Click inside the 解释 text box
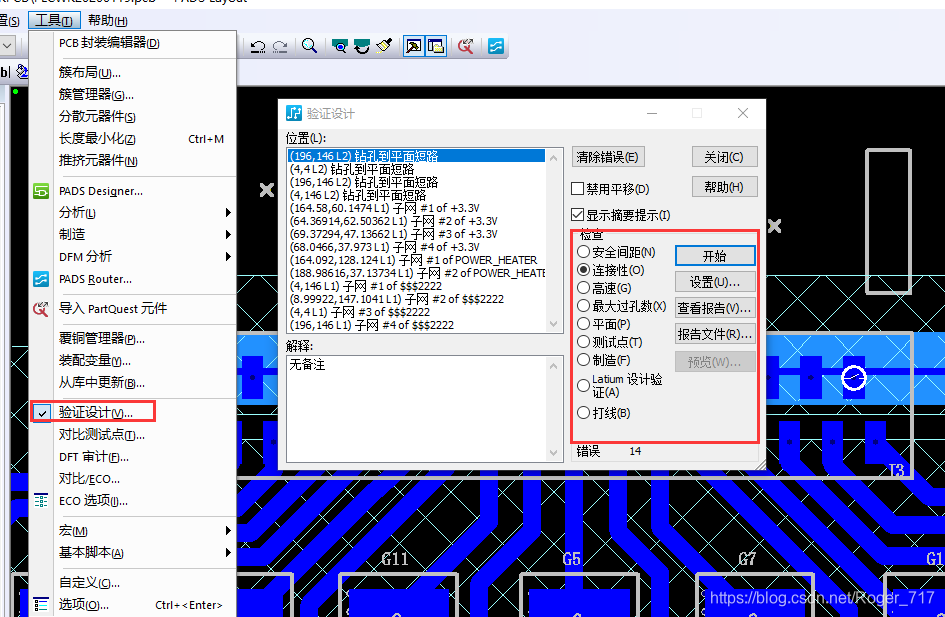 click(x=416, y=409)
